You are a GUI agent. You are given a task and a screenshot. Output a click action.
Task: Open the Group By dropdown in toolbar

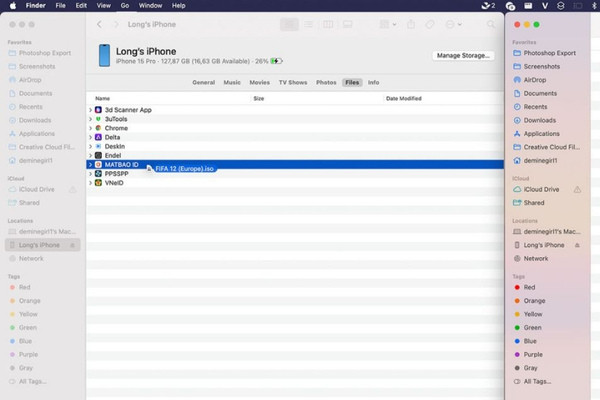[x=388, y=24]
